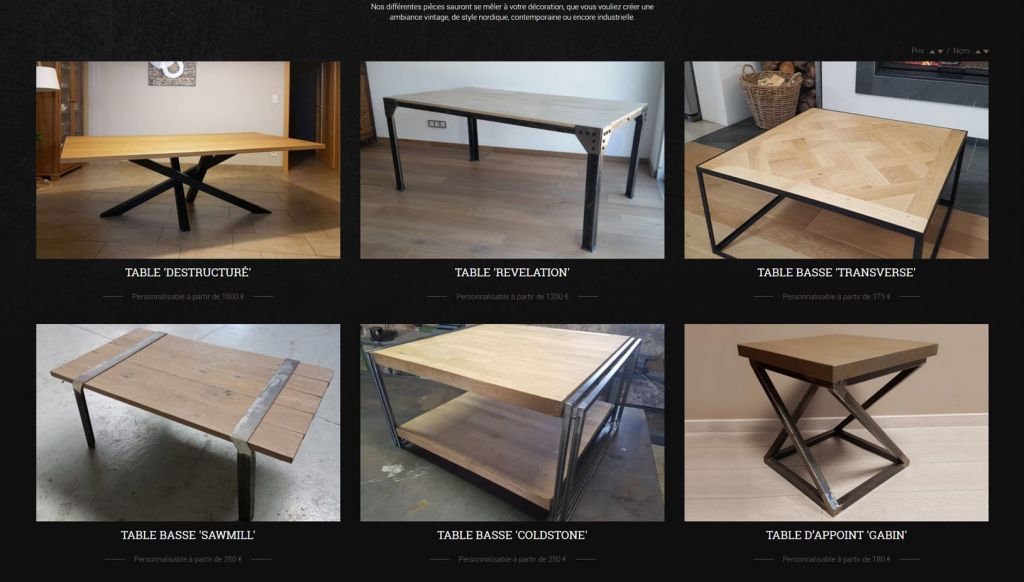Sort by name ascending arrow
The width and height of the screenshot is (1024, 582).
click(978, 51)
